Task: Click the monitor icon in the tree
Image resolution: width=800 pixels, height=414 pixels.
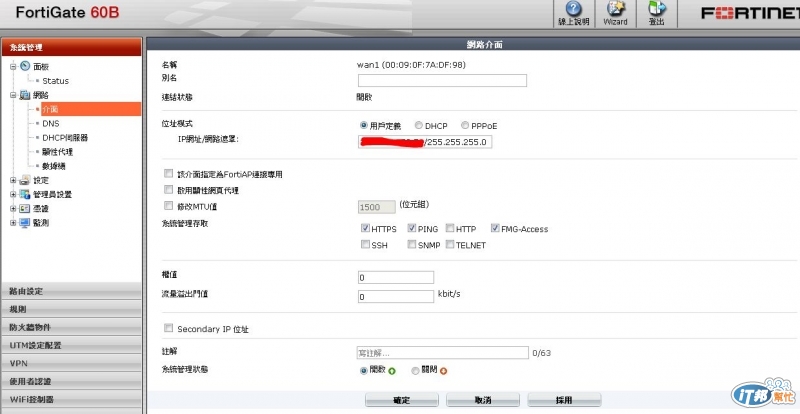Action: pyautogui.click(x=25, y=223)
